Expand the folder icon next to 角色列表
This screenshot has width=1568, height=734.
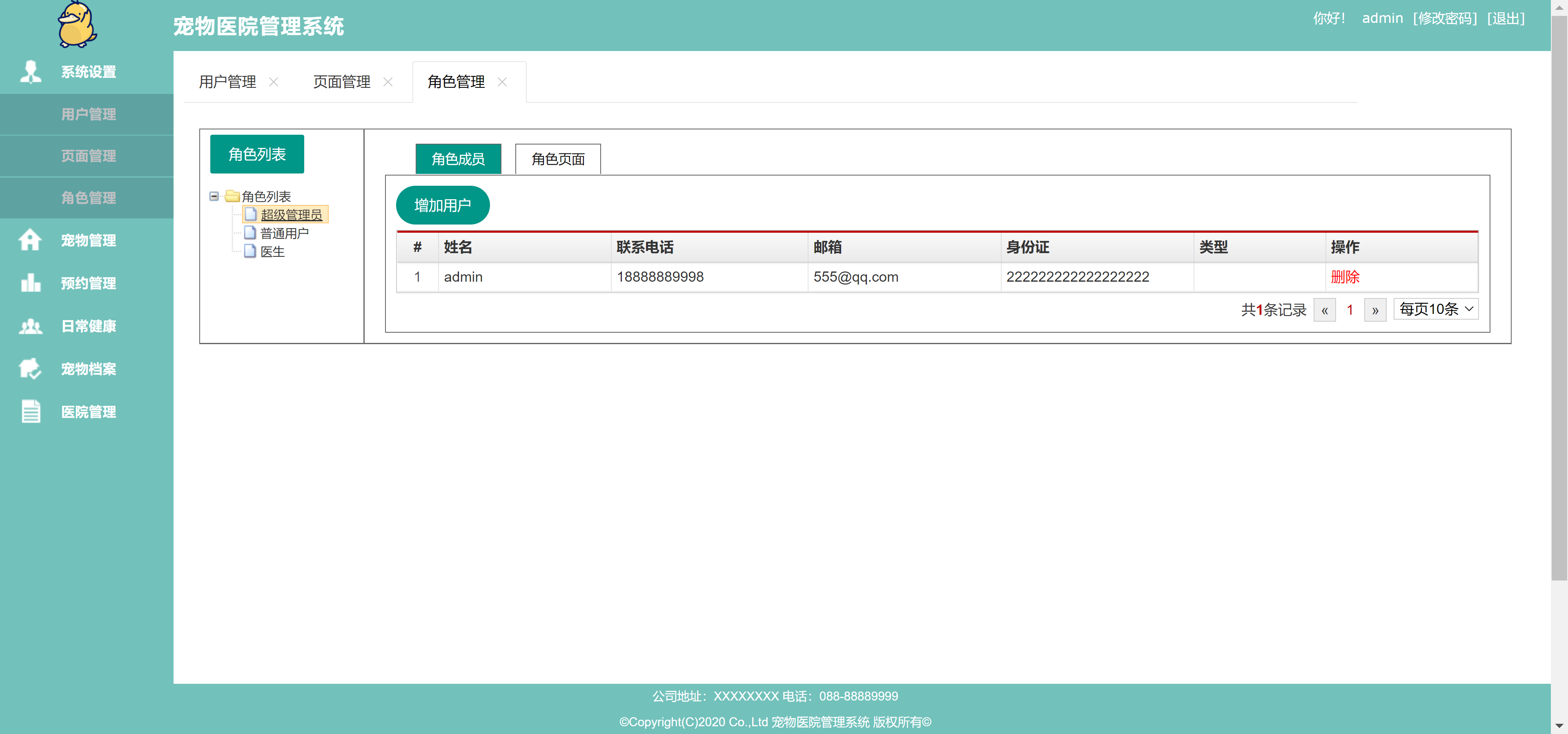coord(232,196)
